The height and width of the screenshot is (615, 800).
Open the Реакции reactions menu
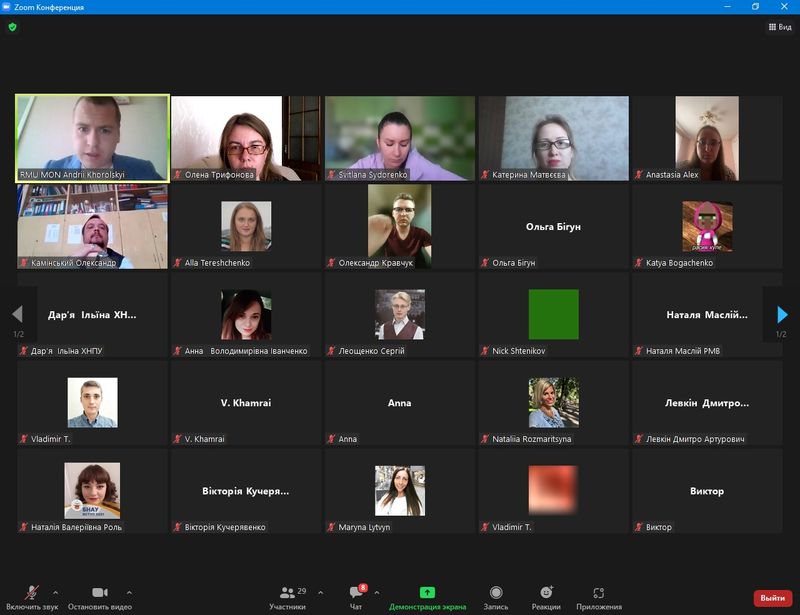[546, 596]
